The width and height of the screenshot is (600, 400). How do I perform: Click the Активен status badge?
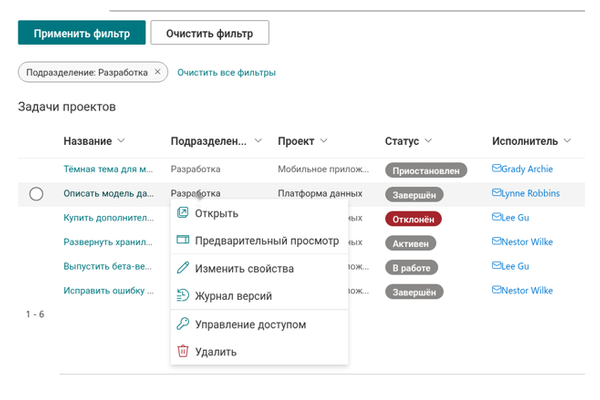point(411,243)
